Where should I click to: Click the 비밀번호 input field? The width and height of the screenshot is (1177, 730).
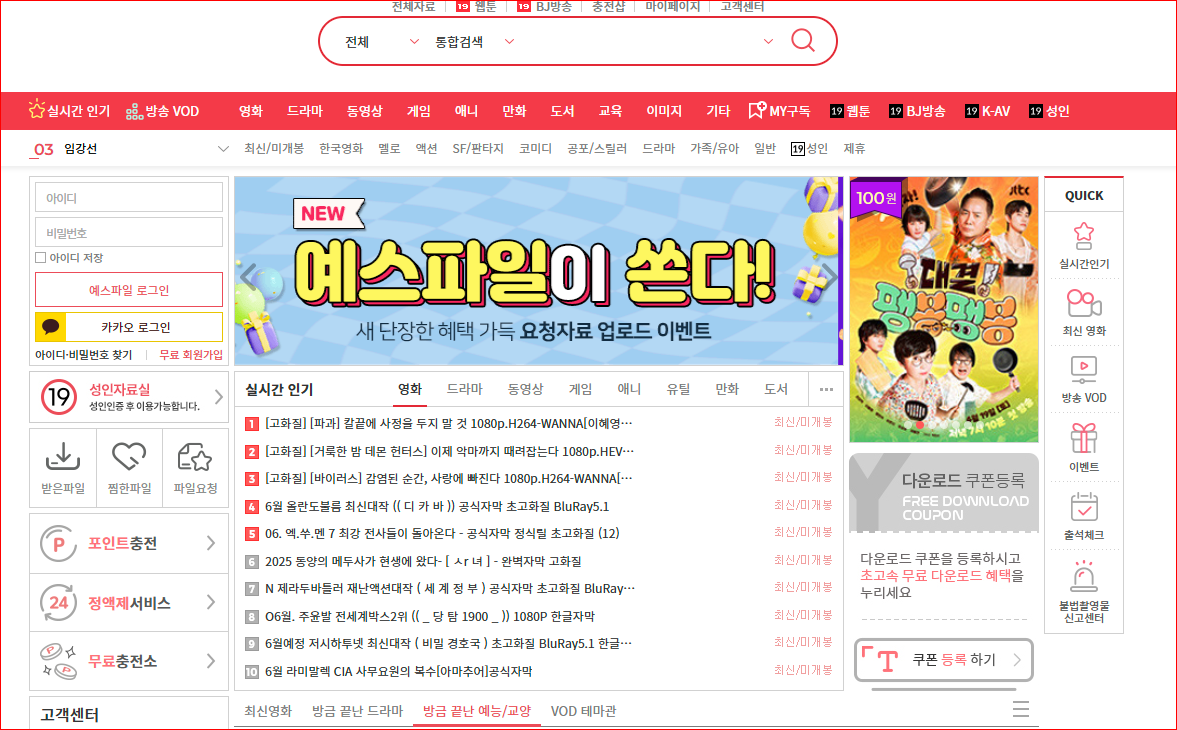pyautogui.click(x=129, y=233)
